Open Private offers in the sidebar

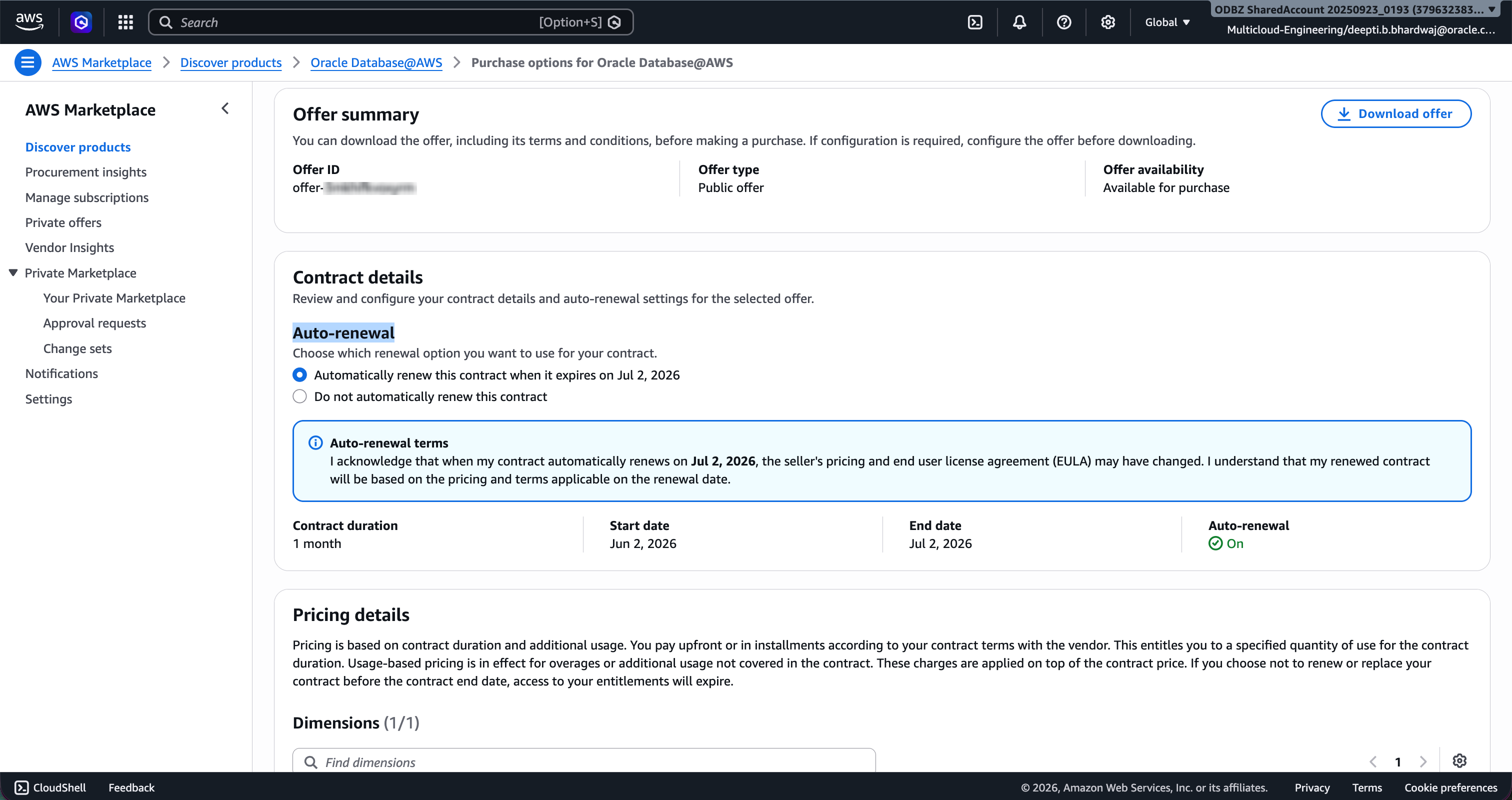pyautogui.click(x=63, y=223)
